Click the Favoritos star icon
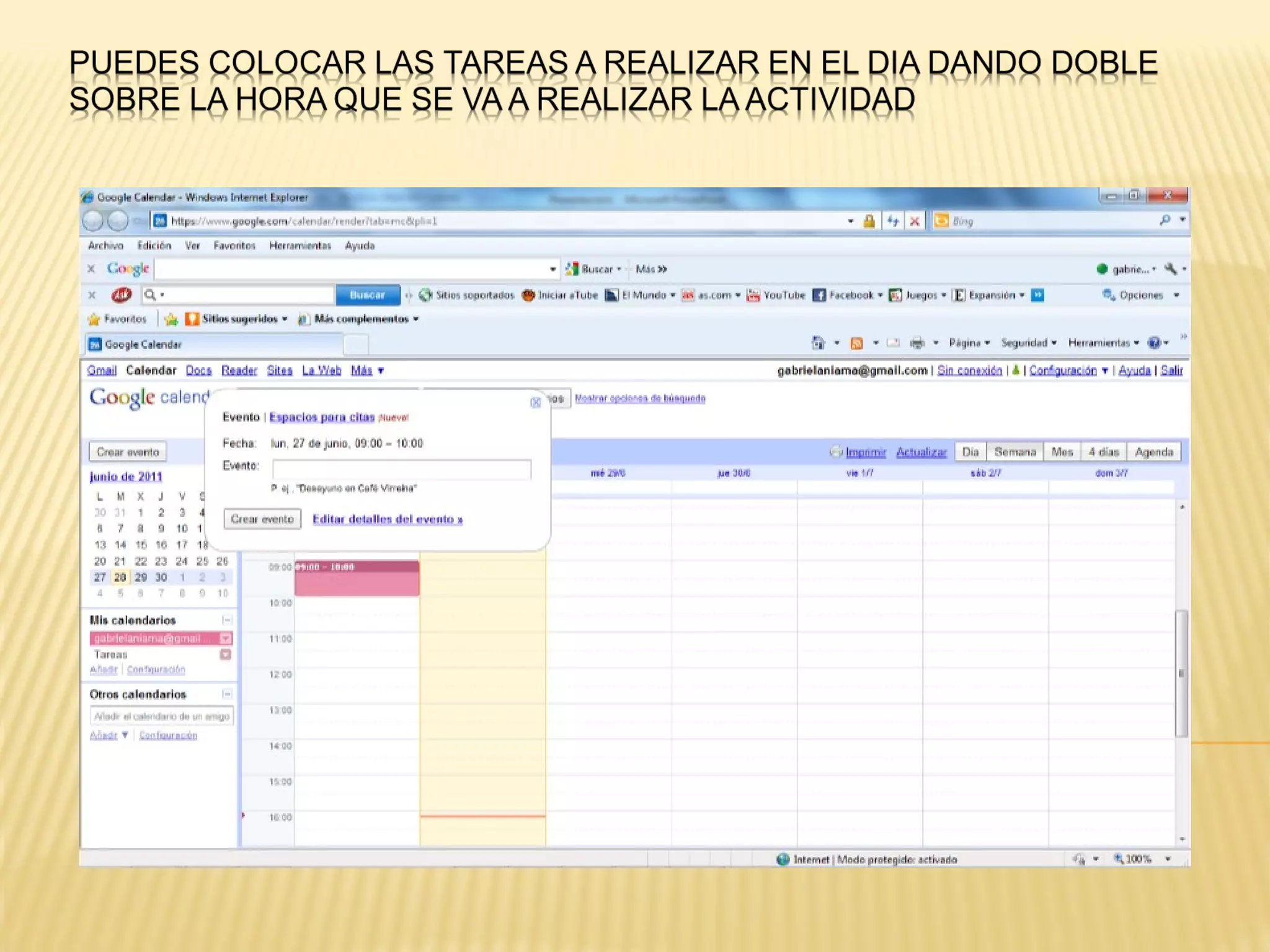The image size is (1270, 952). [94, 319]
